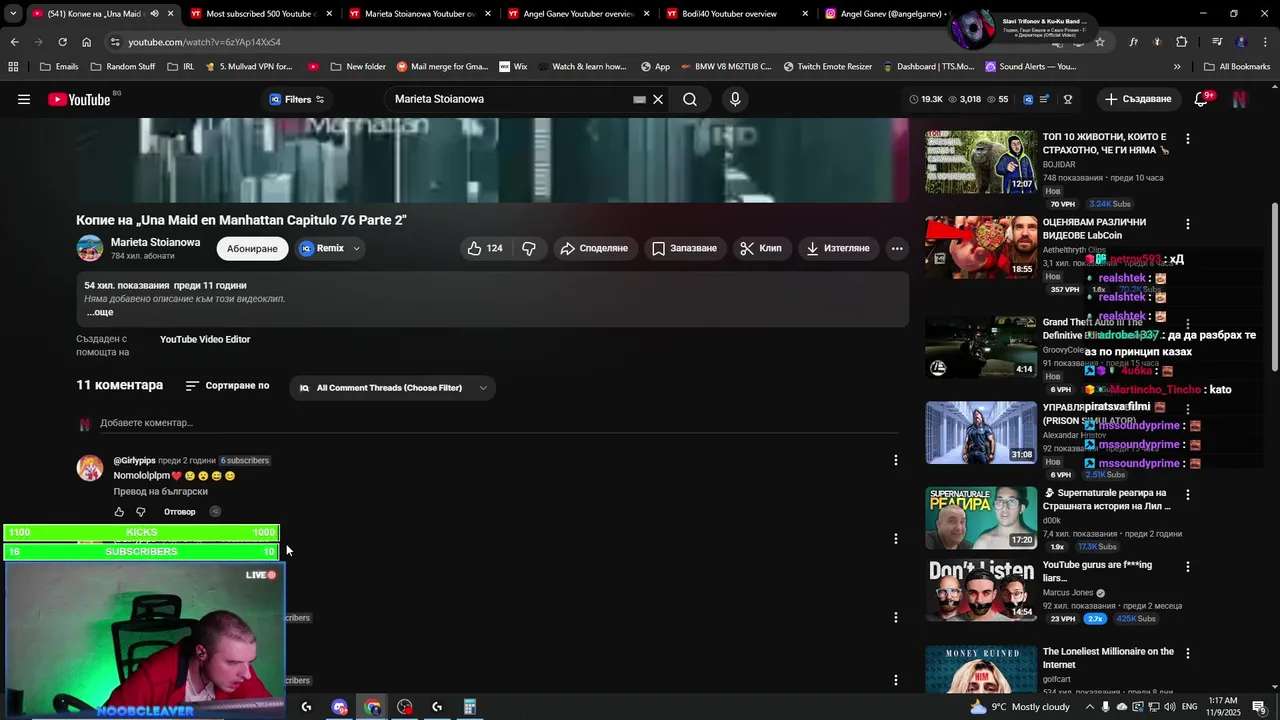The width and height of the screenshot is (1280, 720).
Task: Reload the page in Chrome
Action: [x=62, y=42]
